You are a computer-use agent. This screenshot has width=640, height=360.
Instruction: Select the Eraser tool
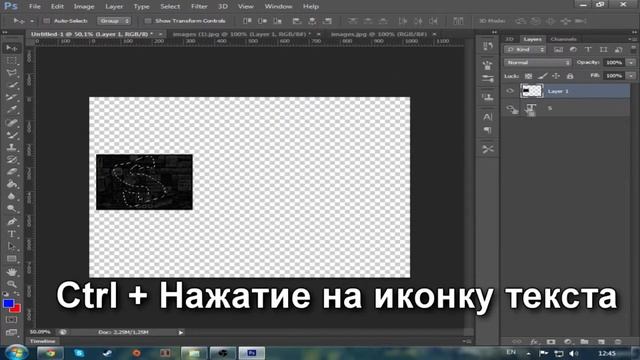coord(12,172)
